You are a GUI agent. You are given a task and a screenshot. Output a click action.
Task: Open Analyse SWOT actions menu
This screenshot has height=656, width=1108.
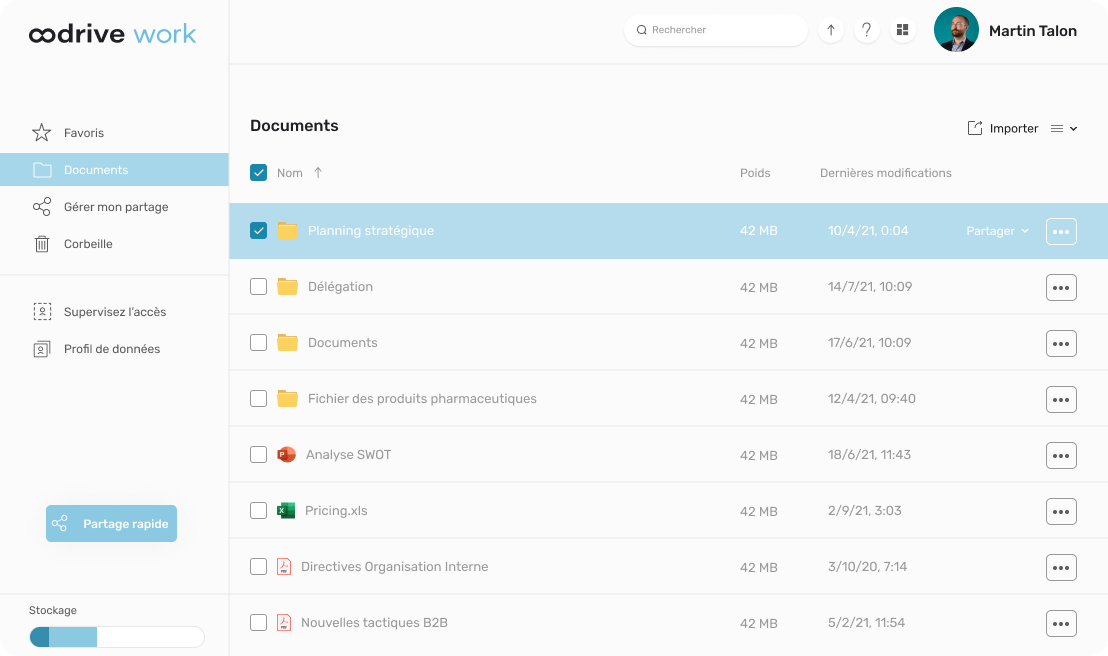point(1061,455)
